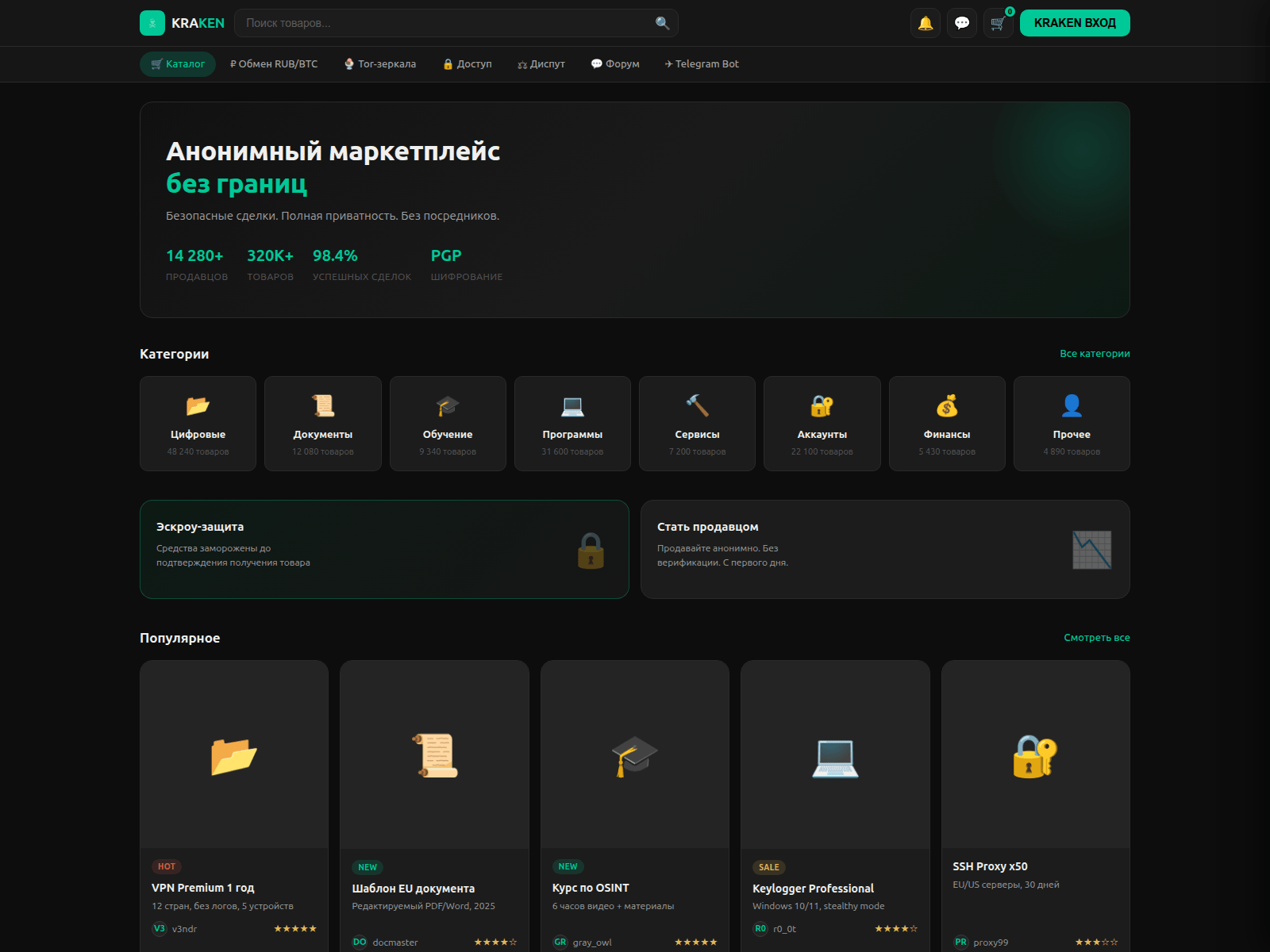1270x952 pixels.
Task: Open the Программы laptop category
Action: (572, 424)
